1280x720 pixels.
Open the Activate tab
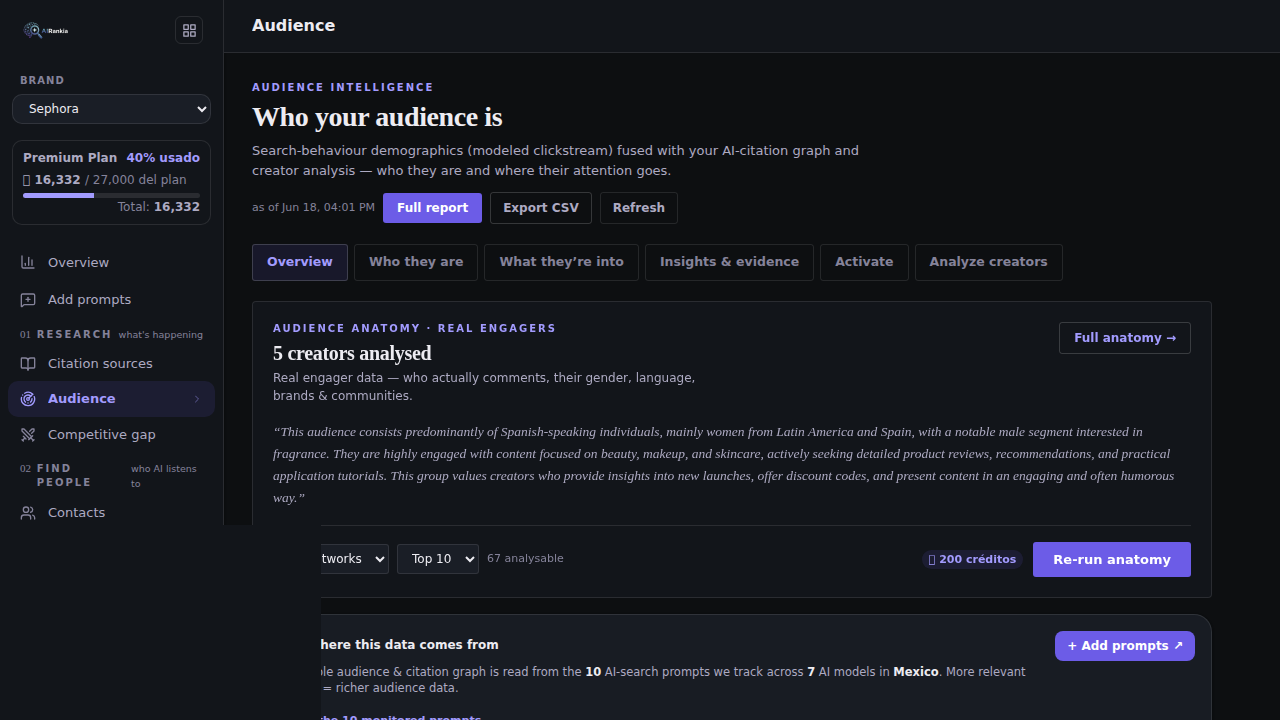coord(864,262)
